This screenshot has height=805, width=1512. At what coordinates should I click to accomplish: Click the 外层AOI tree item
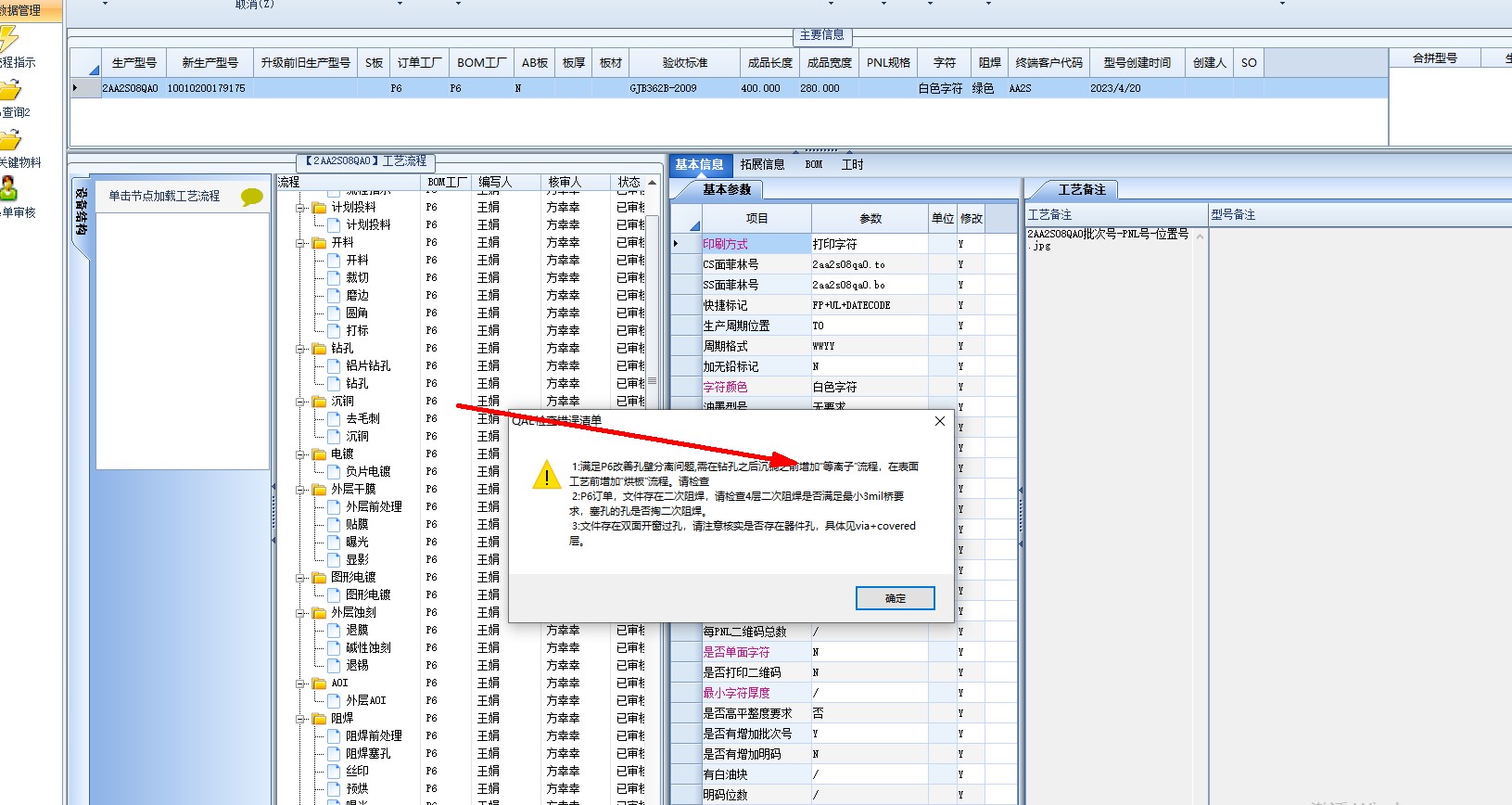[366, 701]
